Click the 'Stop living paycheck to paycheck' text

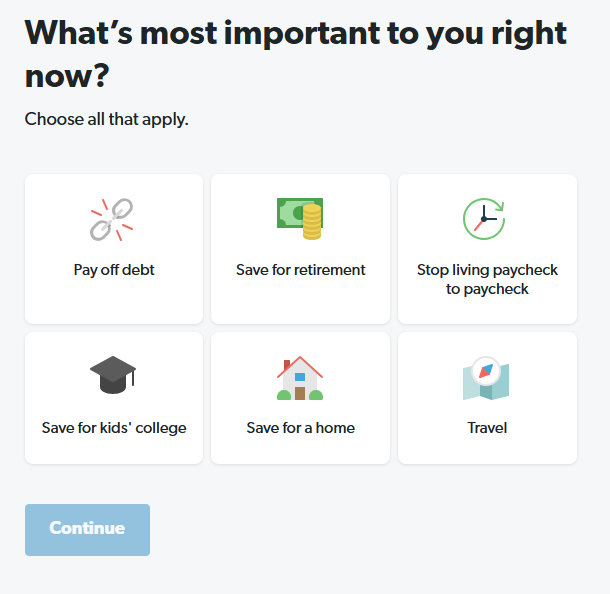487,279
